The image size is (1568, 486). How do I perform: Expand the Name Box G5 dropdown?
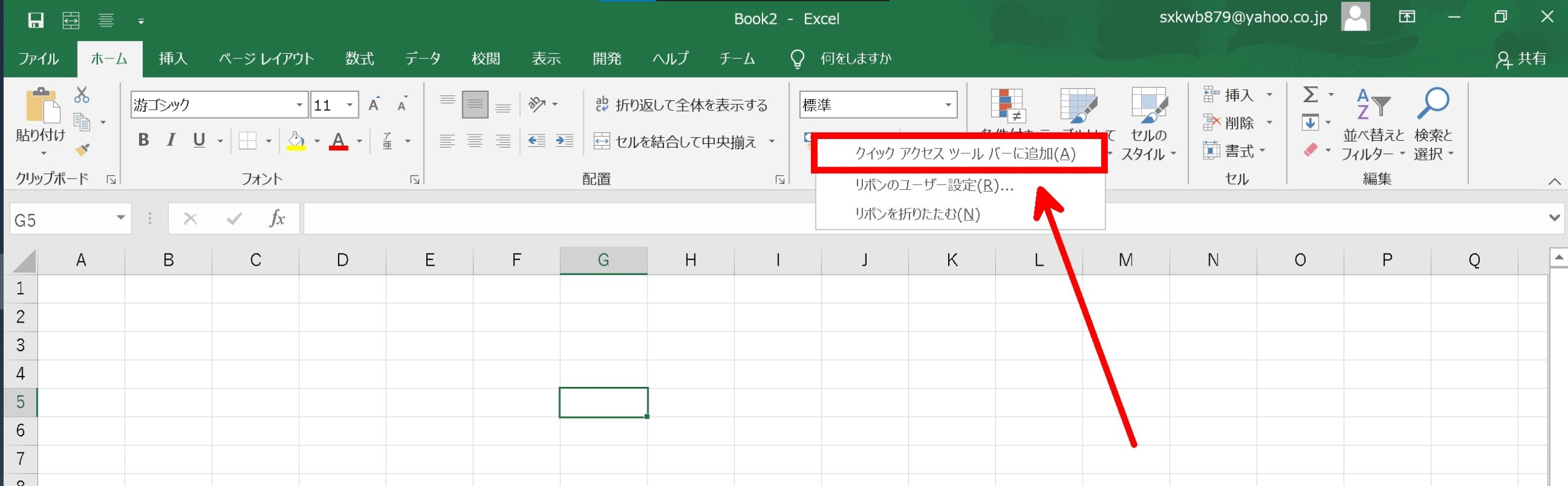[x=121, y=218]
